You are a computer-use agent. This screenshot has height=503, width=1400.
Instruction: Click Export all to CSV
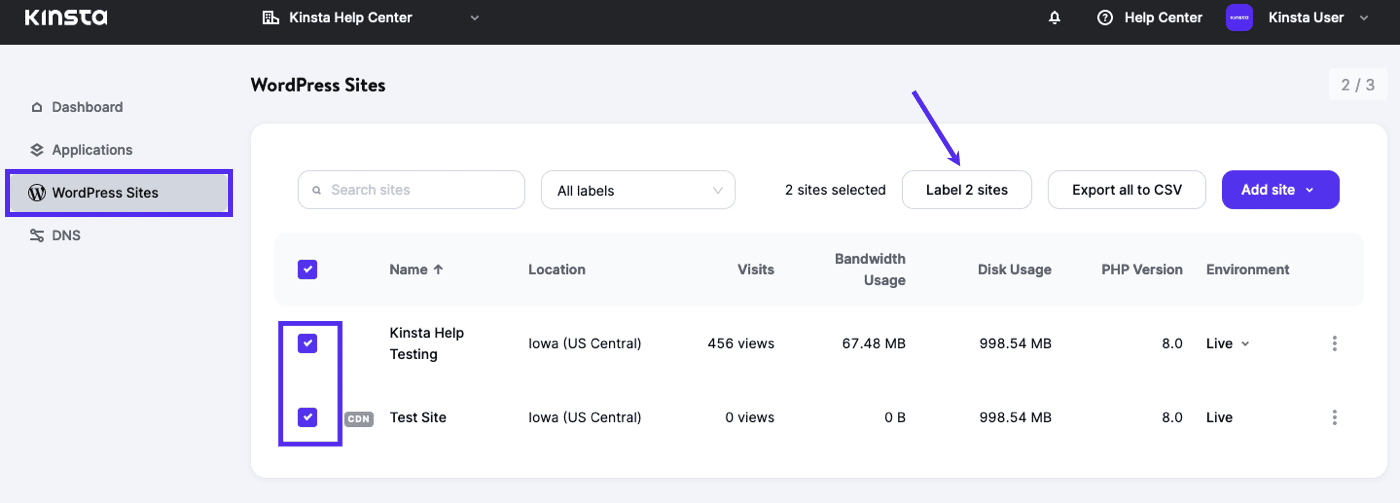click(x=1126, y=190)
